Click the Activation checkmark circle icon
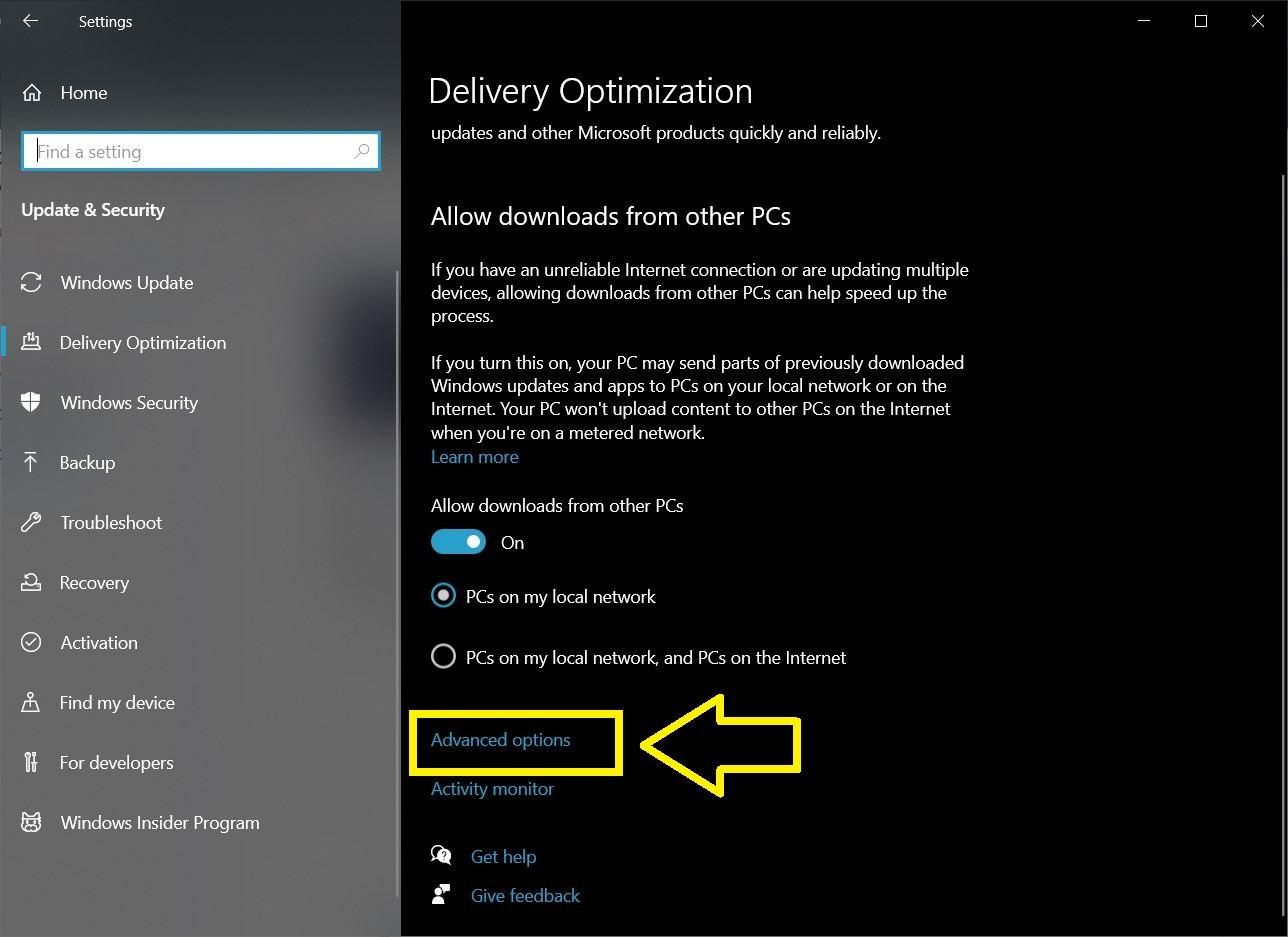The image size is (1288, 937). click(x=31, y=642)
